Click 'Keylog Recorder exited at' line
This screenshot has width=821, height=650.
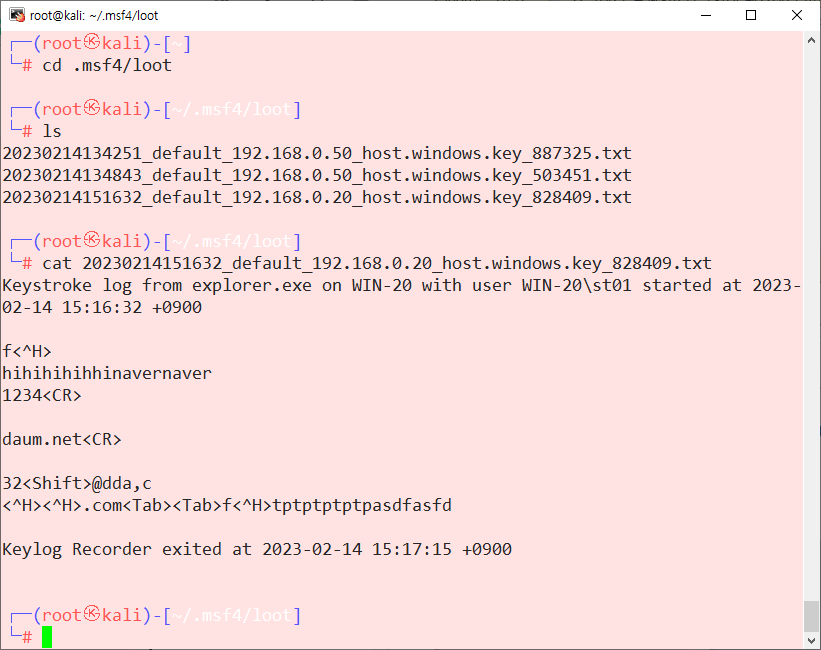click(x=257, y=549)
